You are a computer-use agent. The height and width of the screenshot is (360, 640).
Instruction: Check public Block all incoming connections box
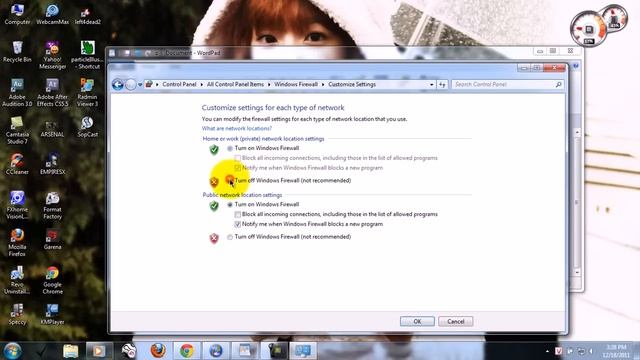pos(238,214)
